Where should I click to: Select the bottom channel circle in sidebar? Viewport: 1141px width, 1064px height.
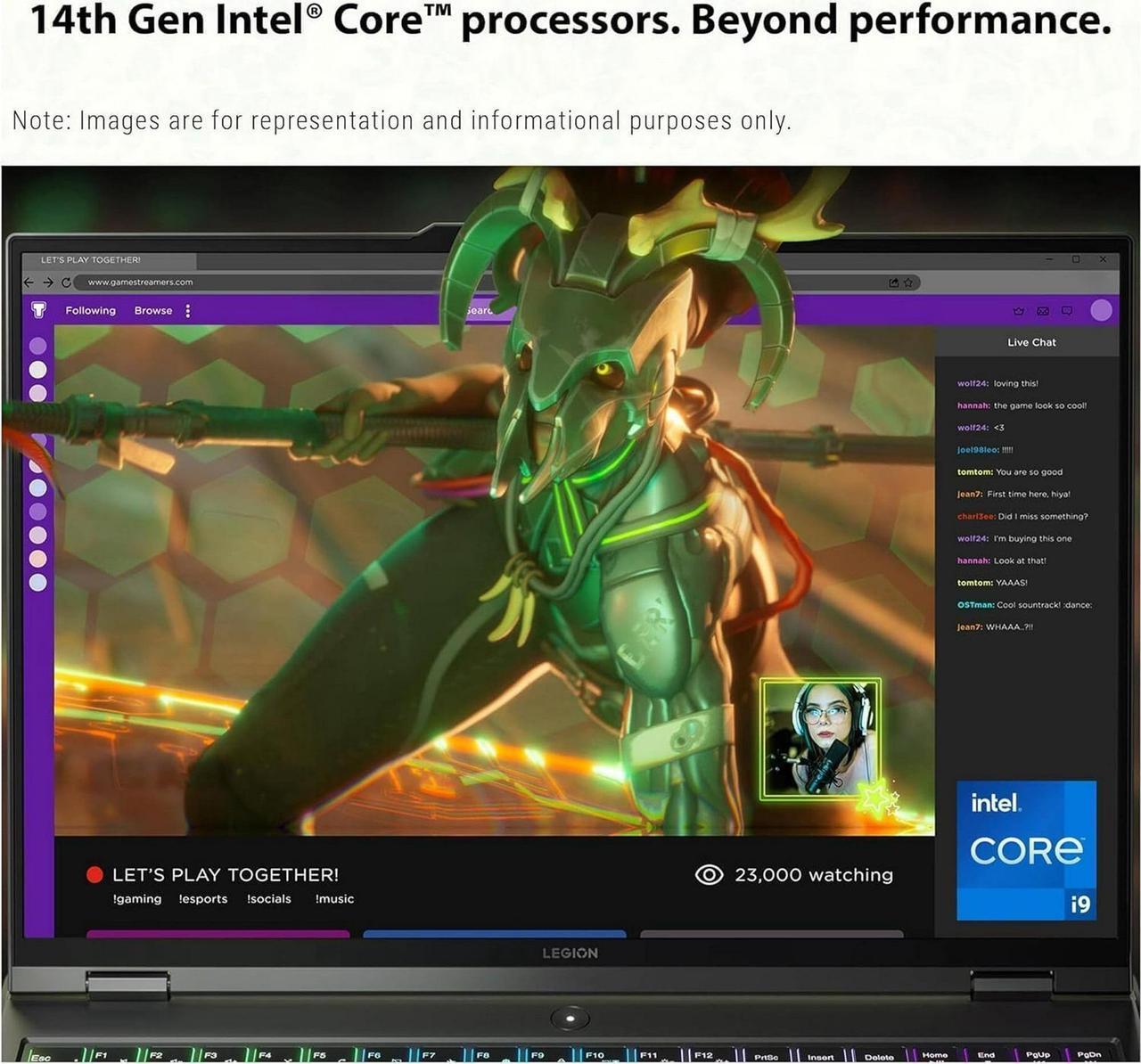point(37,583)
